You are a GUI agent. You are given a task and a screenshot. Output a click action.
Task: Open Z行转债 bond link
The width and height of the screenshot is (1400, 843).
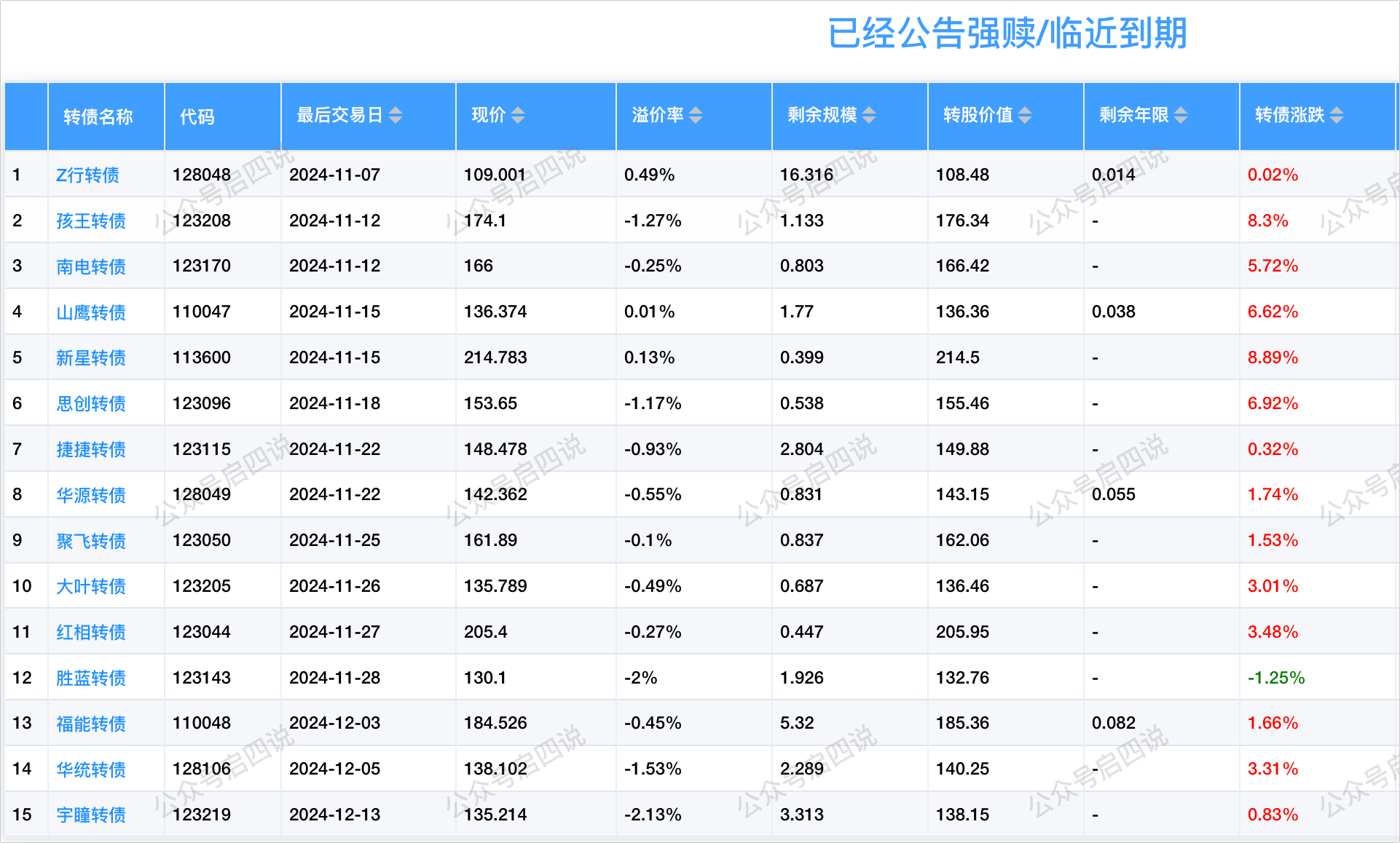pos(87,175)
